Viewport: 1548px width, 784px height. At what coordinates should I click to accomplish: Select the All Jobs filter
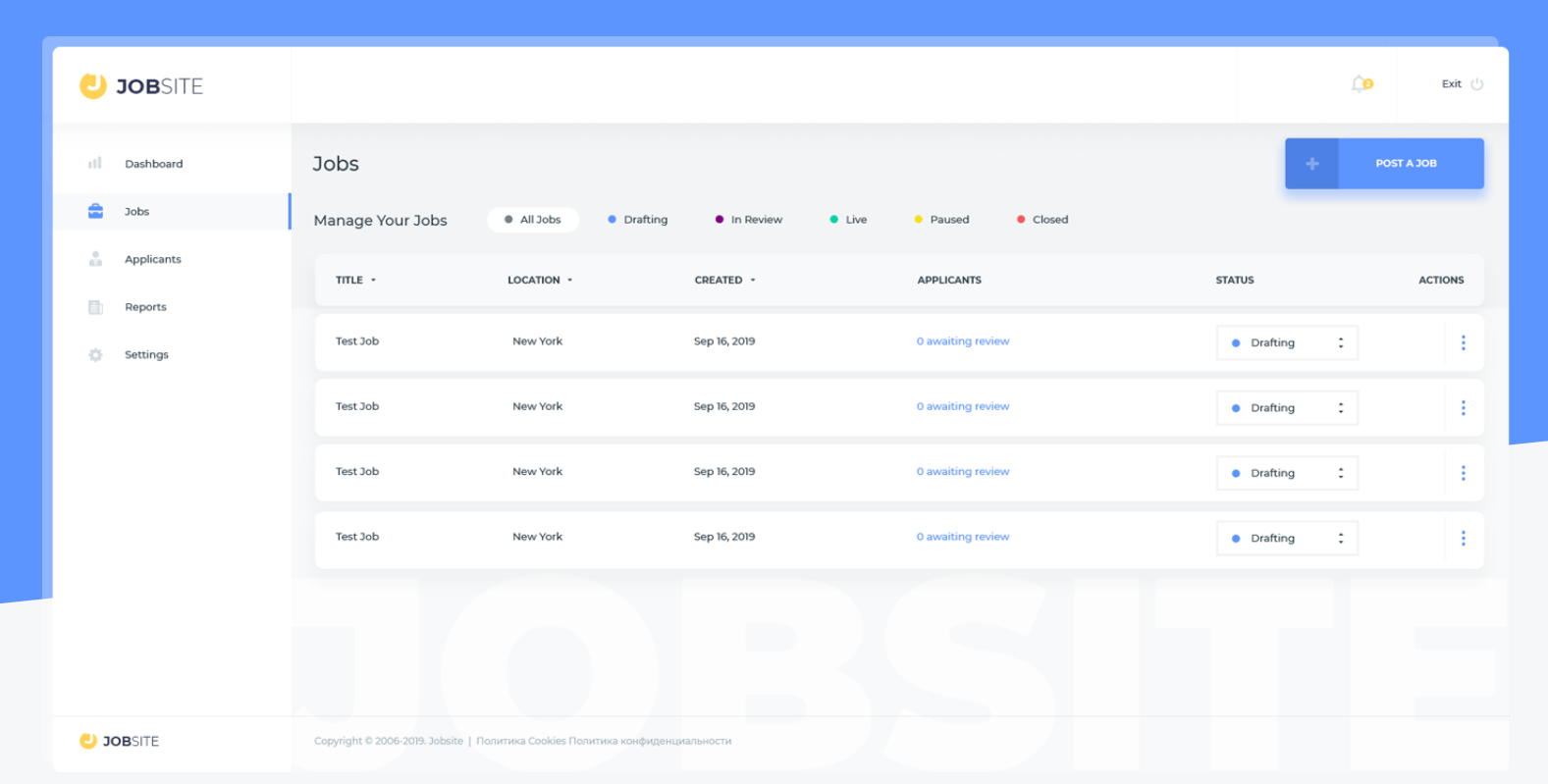533,220
